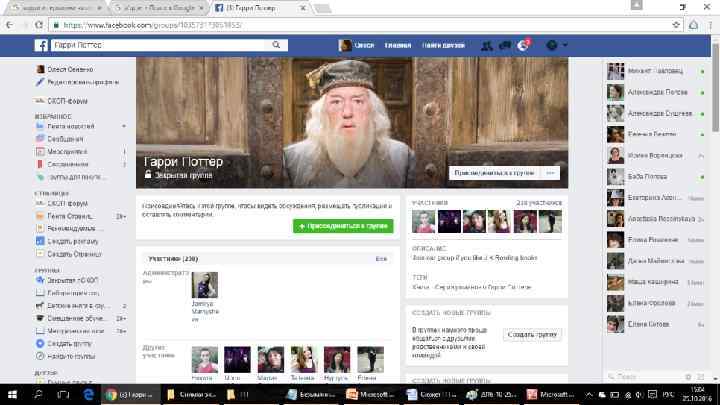The width and height of the screenshot is (720, 405).
Task: Open Task View on the taskbar
Action: 63,394
